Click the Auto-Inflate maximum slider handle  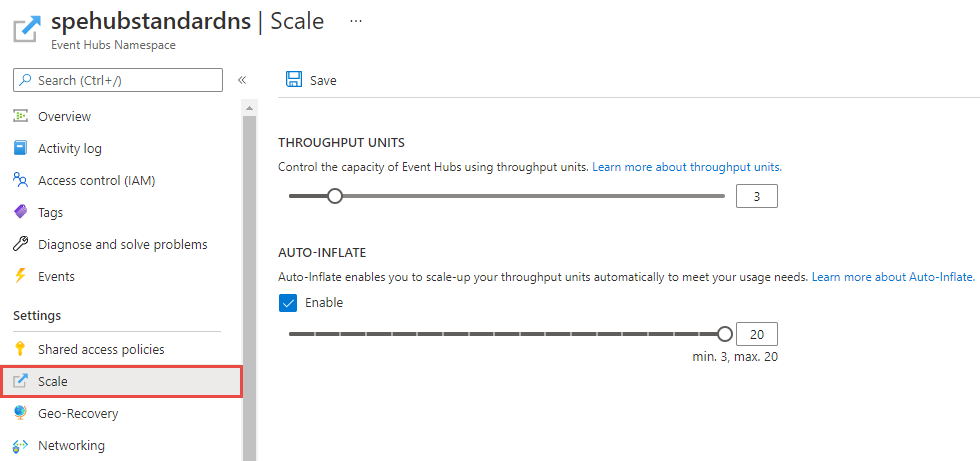click(725, 334)
